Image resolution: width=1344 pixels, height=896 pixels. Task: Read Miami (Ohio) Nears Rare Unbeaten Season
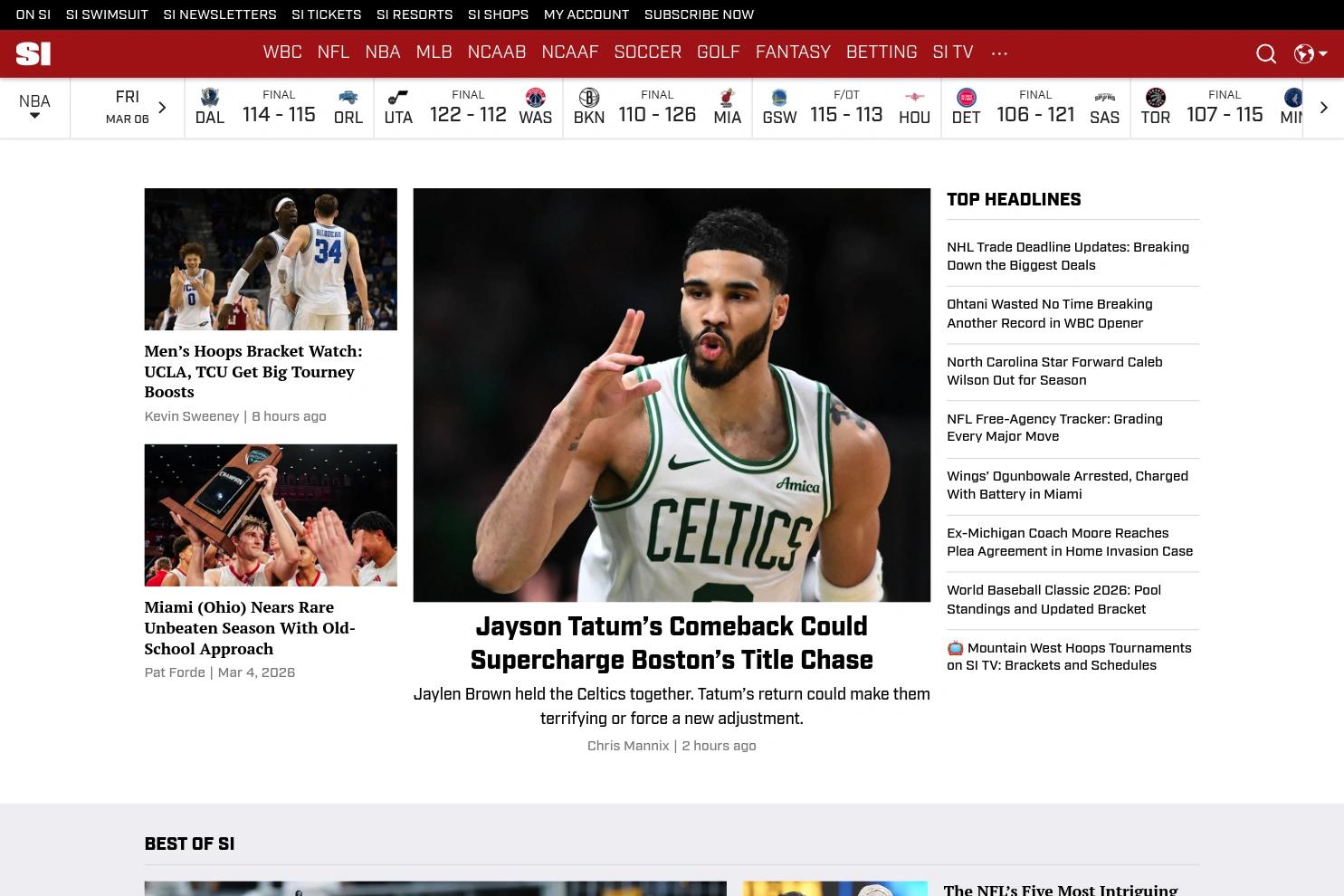click(x=250, y=627)
